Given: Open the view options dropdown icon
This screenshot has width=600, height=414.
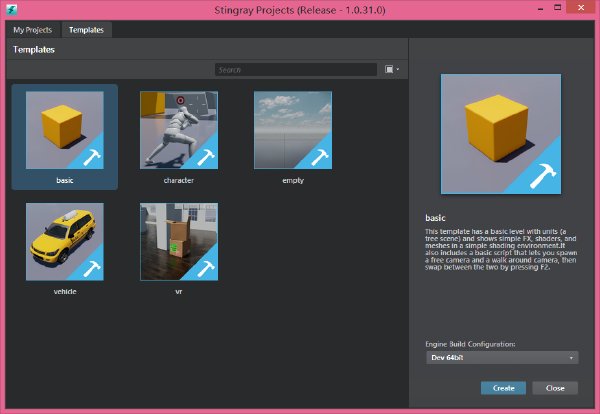Looking at the screenshot, I should click(x=392, y=69).
